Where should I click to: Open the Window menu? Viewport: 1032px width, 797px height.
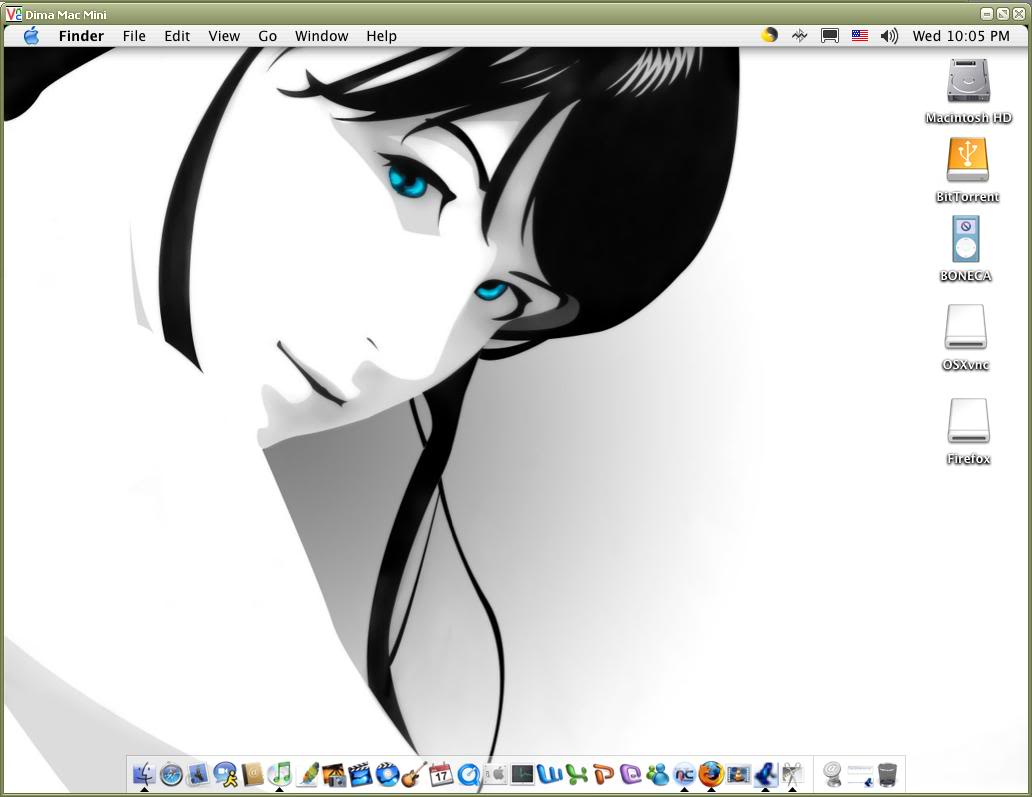[x=321, y=36]
